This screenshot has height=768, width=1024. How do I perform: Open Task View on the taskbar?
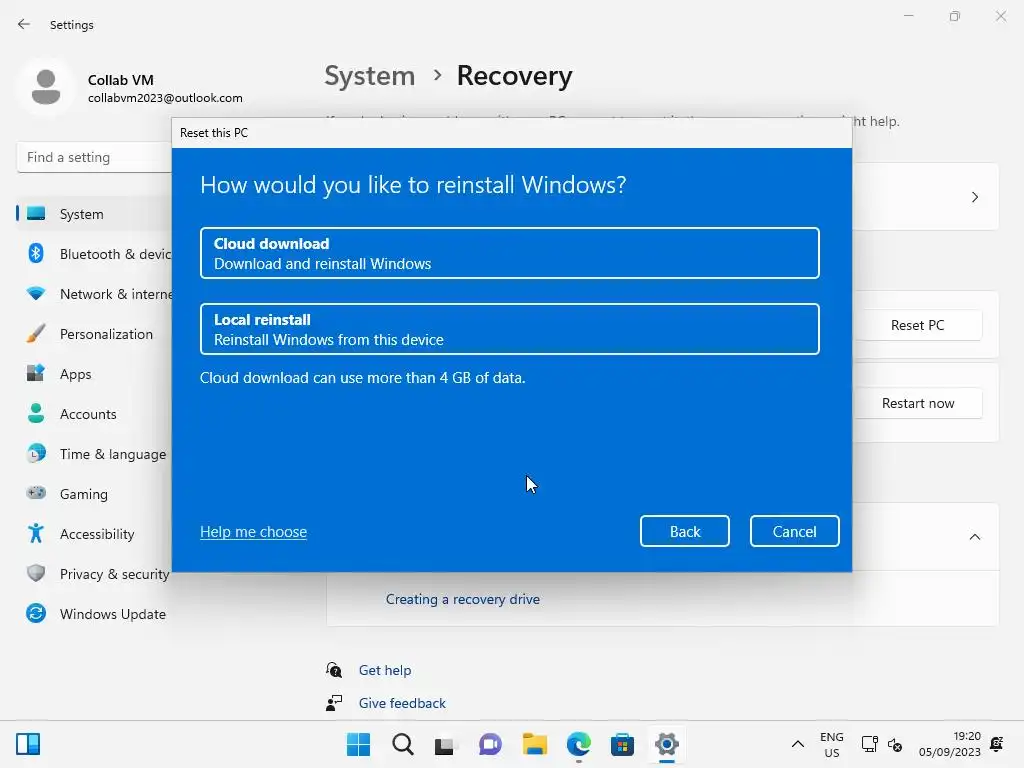click(445, 745)
